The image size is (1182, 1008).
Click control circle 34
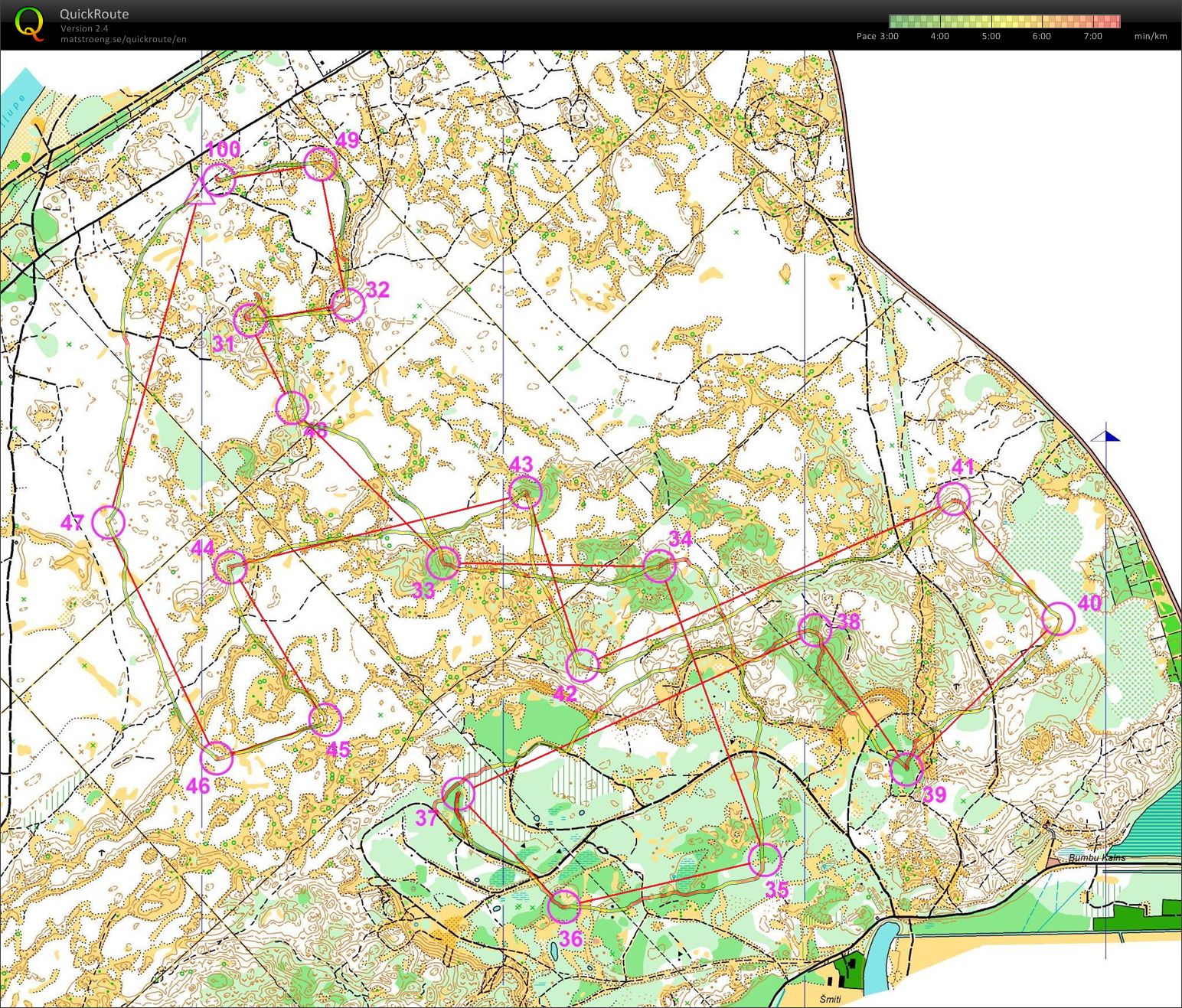tap(659, 566)
